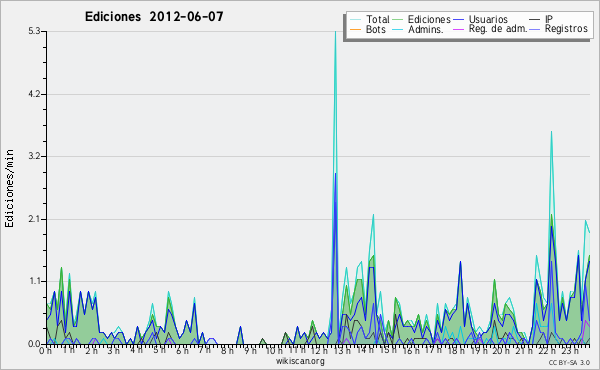Click the y-axis label 'Ediciones/min'
The height and width of the screenshot is (370, 600).
9,188
